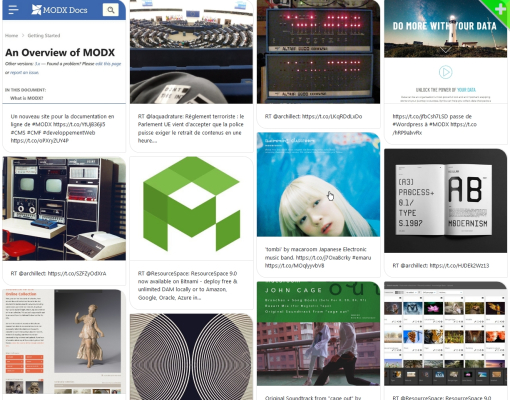Click the https://t.co/HJDEk2Wz13 link
Screen dimensions: 510x400
[x=459, y=266]
